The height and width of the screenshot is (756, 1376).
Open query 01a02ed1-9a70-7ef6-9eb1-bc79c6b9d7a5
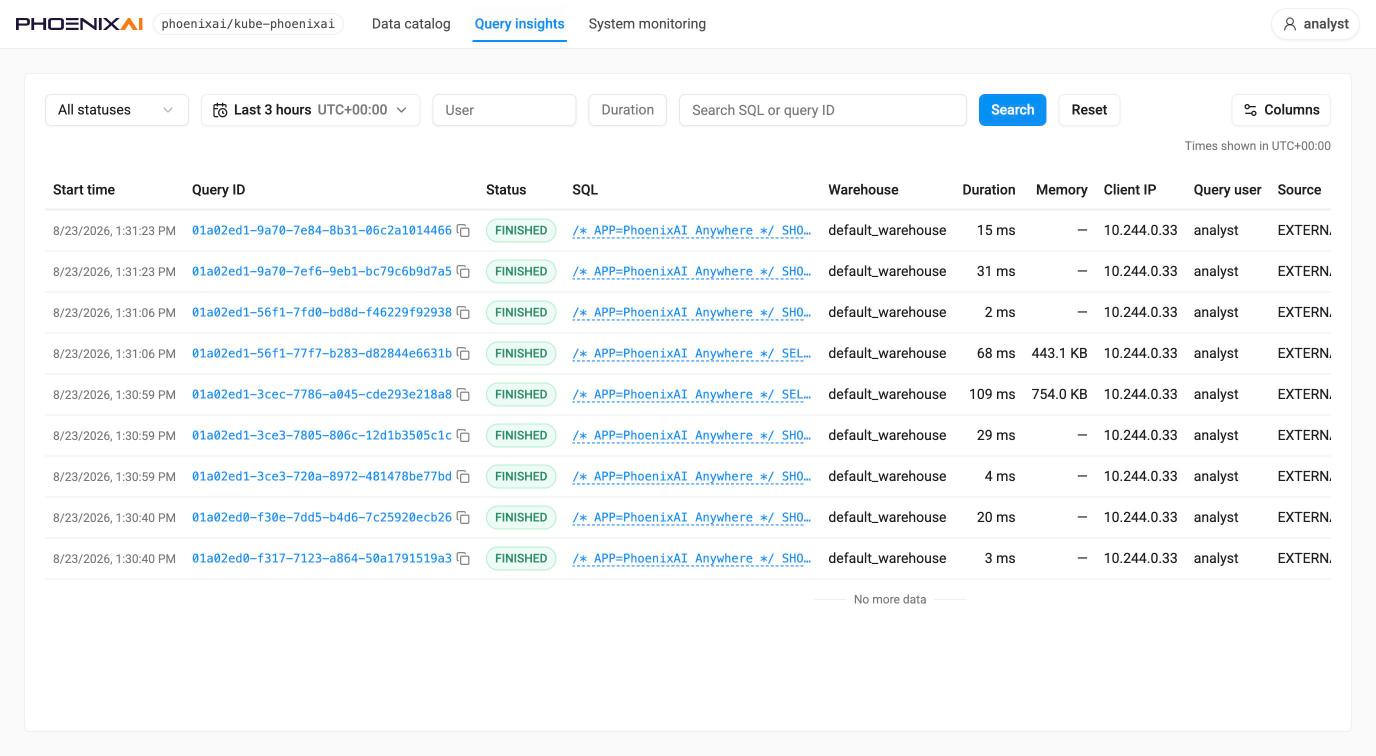(x=321, y=272)
